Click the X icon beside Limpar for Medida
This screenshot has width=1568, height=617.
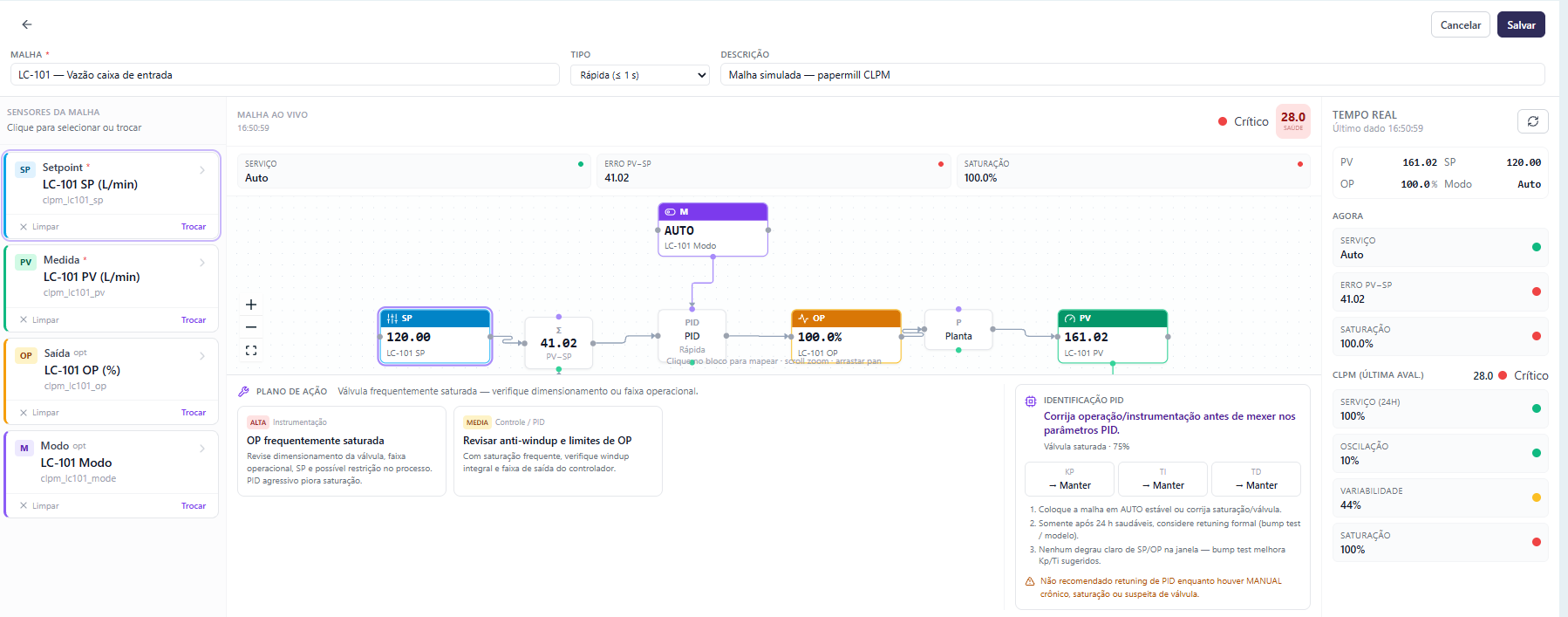pyautogui.click(x=24, y=320)
